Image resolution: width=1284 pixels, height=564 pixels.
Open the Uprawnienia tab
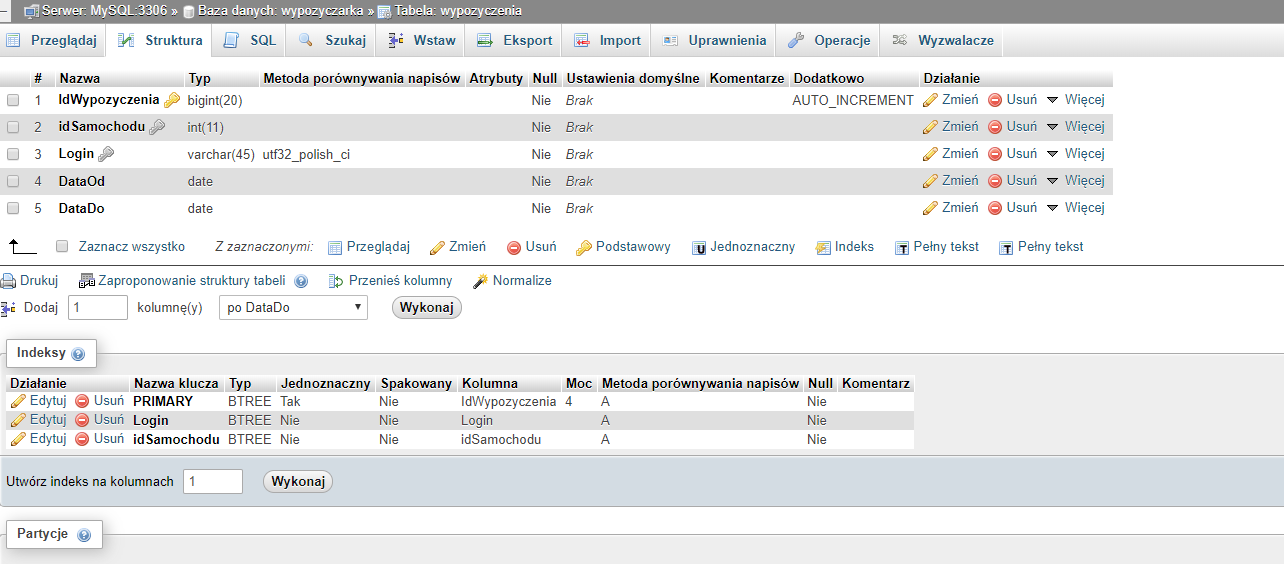coord(714,41)
